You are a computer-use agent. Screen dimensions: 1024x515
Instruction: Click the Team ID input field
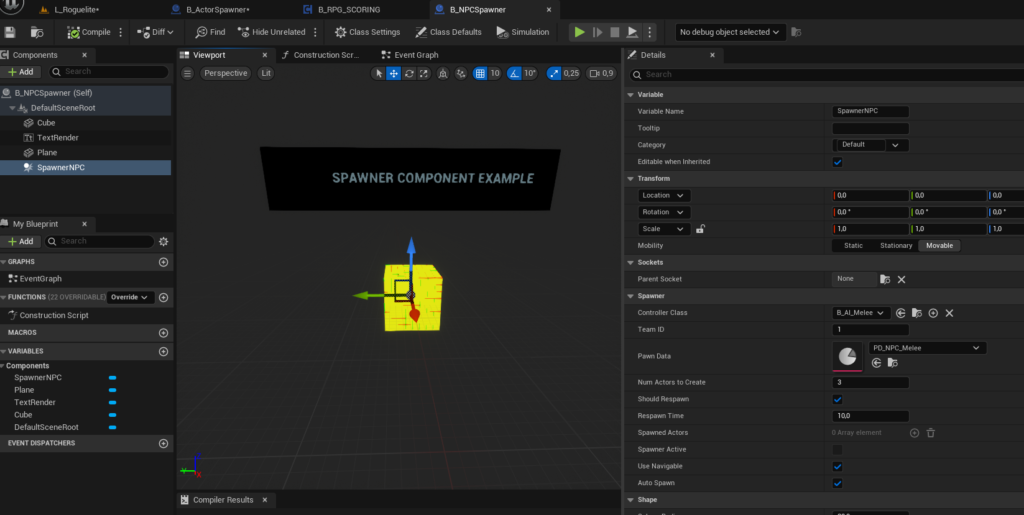click(x=870, y=329)
